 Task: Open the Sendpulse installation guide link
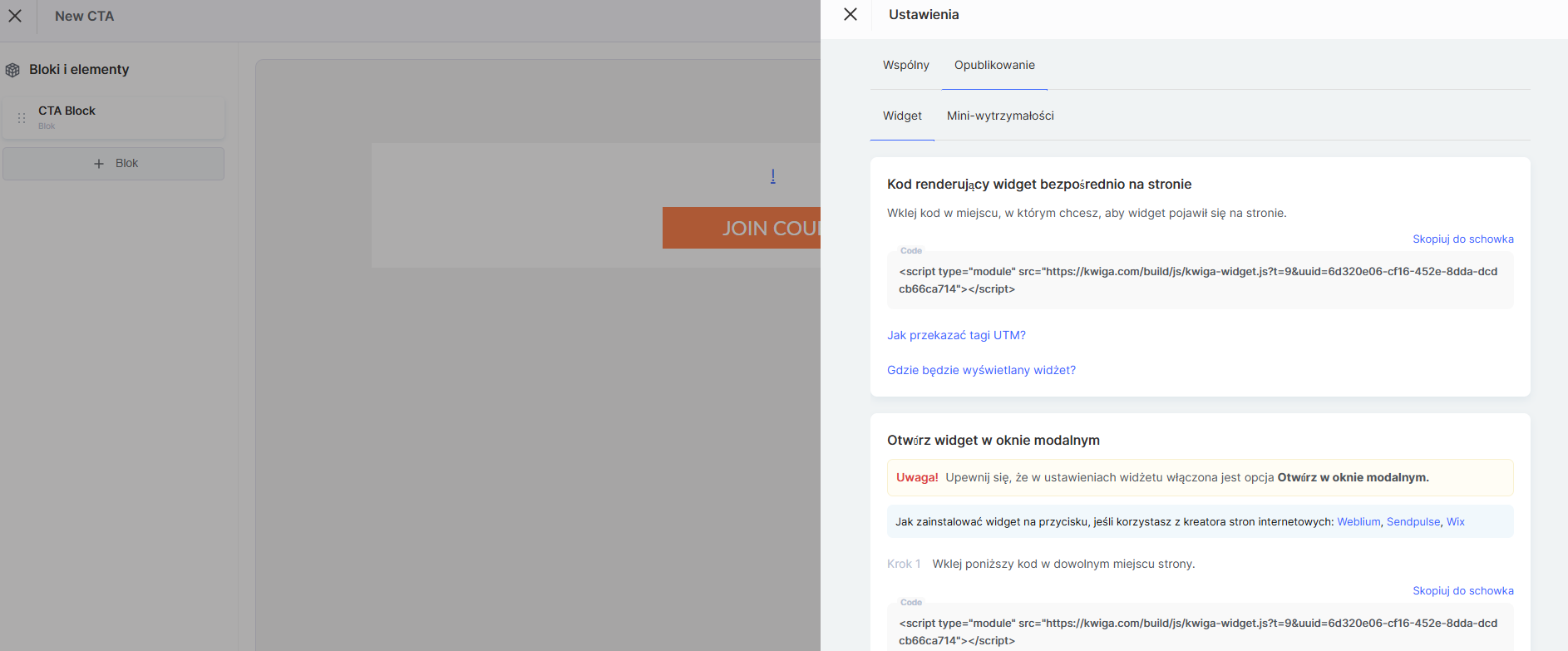pyautogui.click(x=1413, y=521)
